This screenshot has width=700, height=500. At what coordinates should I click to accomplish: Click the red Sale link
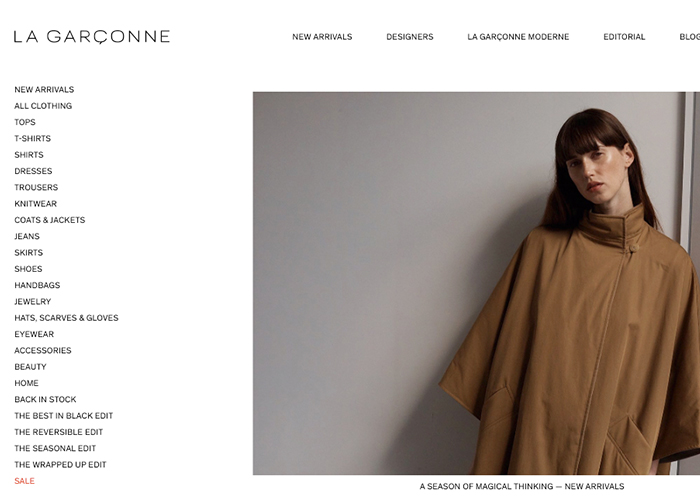tap(24, 481)
